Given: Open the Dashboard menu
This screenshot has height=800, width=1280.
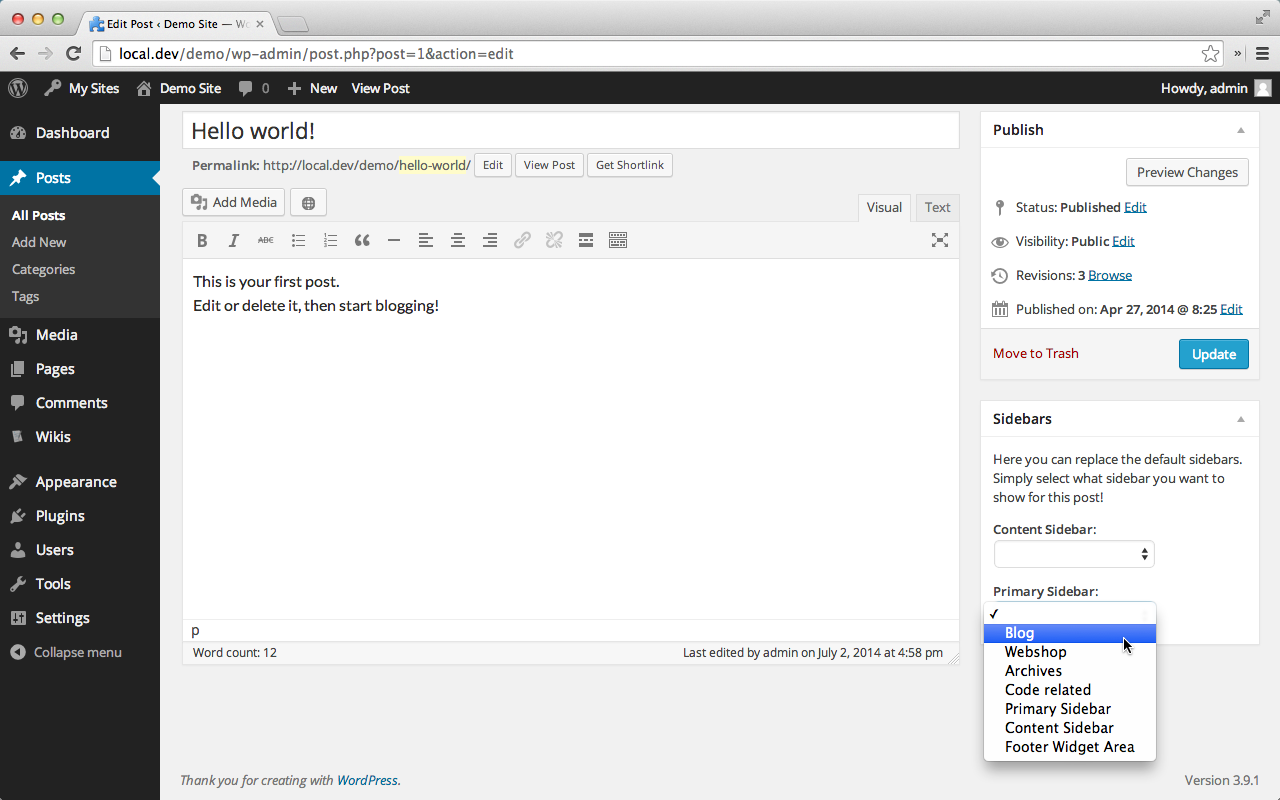Looking at the screenshot, I should pos(80,133).
